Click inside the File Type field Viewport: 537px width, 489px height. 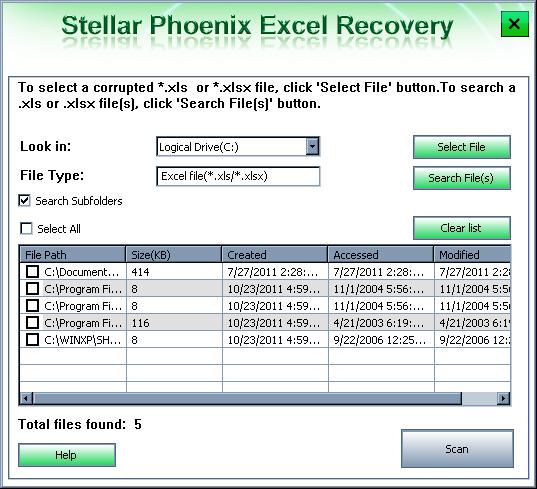pos(238,176)
